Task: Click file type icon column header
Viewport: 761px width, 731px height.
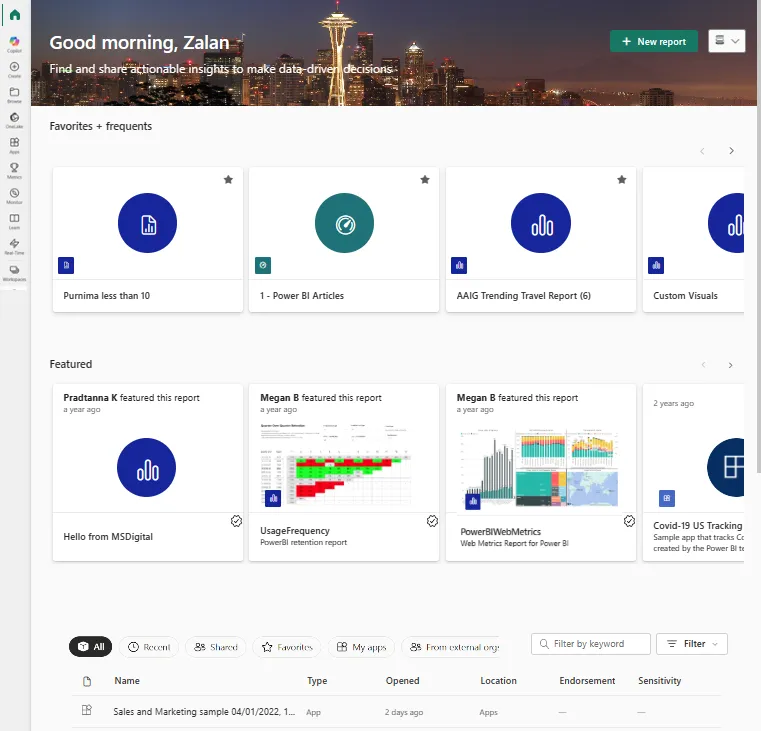Action: [x=87, y=681]
